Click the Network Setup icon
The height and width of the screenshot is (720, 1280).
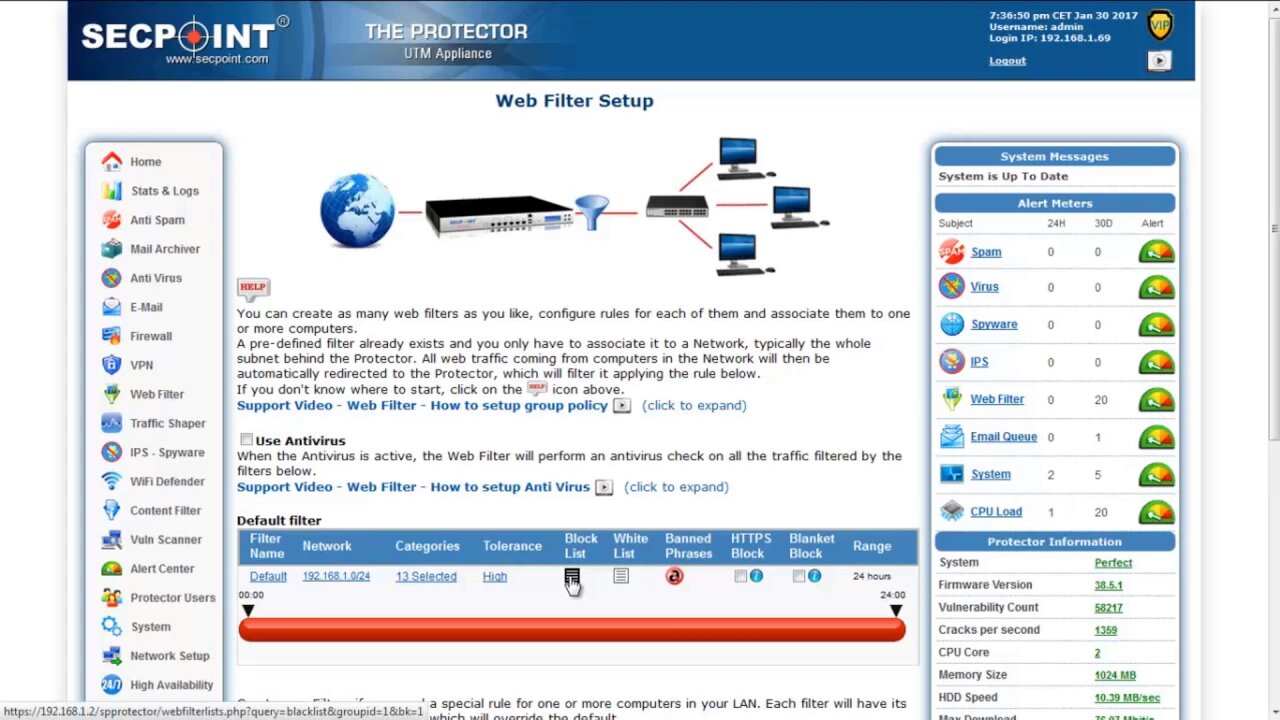(111, 655)
